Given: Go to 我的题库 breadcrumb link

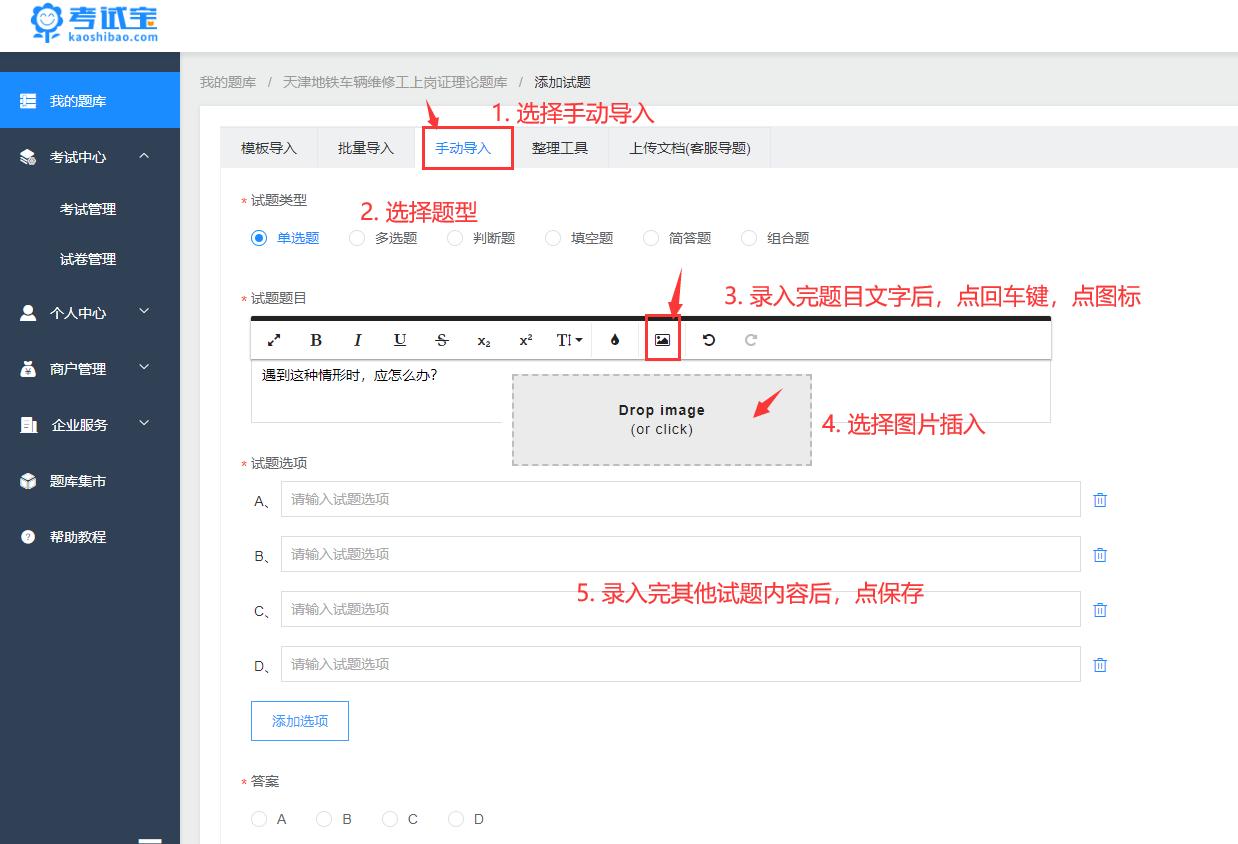Looking at the screenshot, I should (228, 82).
